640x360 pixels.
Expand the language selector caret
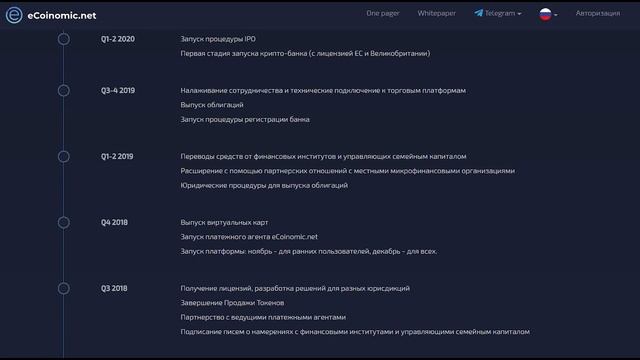click(556, 15)
